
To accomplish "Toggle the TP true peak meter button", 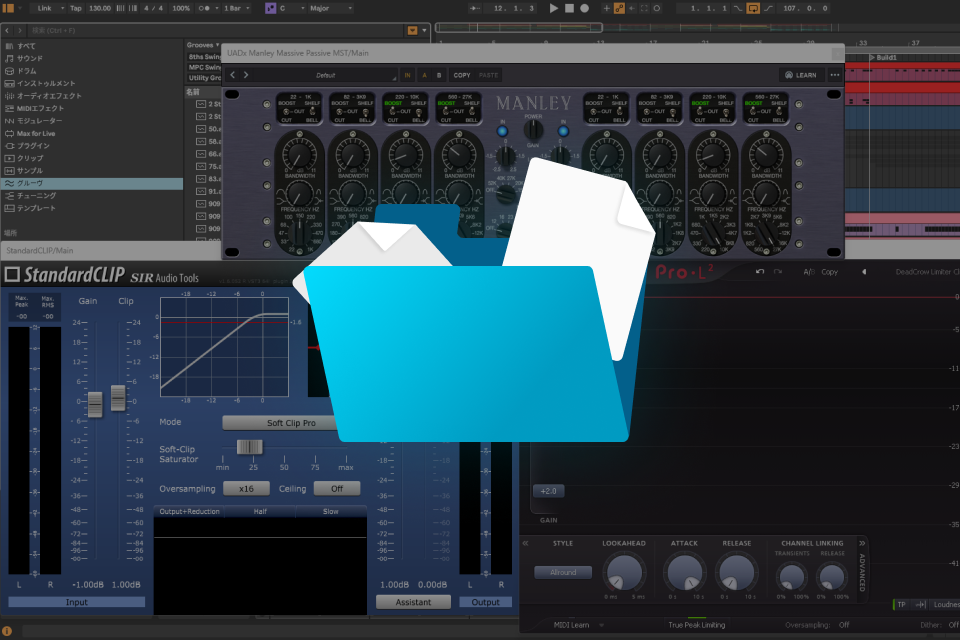I will [x=901, y=604].
